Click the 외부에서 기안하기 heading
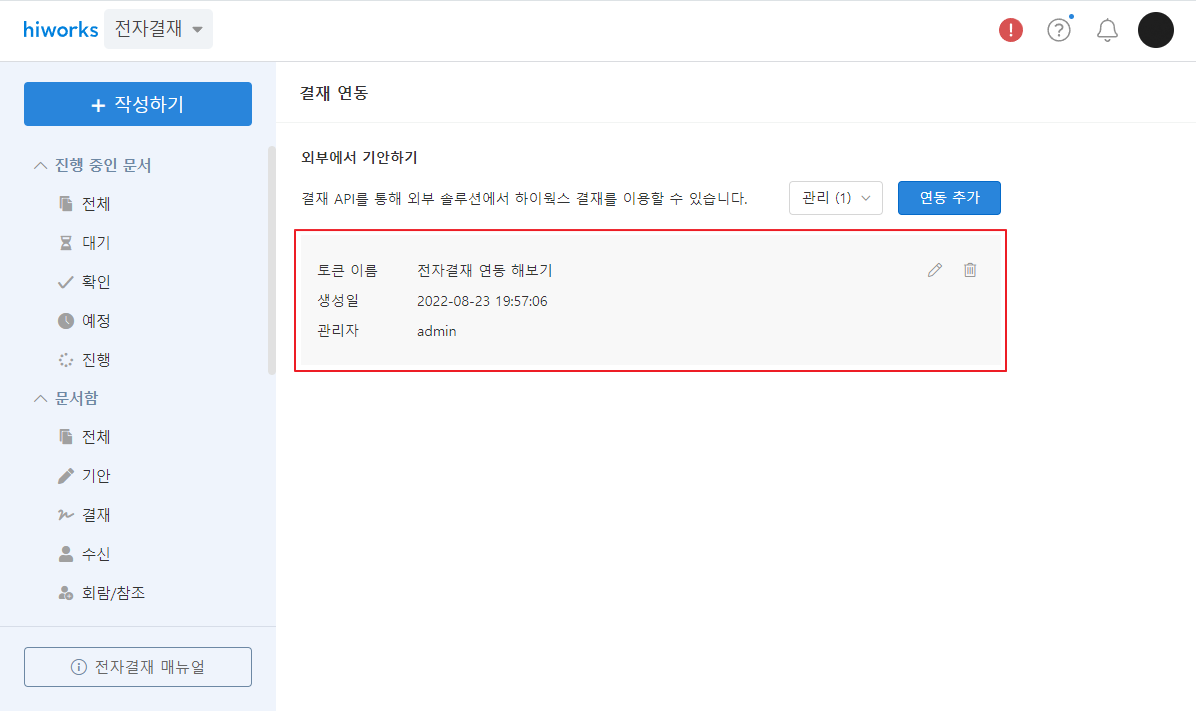This screenshot has width=1196, height=711. click(359, 158)
